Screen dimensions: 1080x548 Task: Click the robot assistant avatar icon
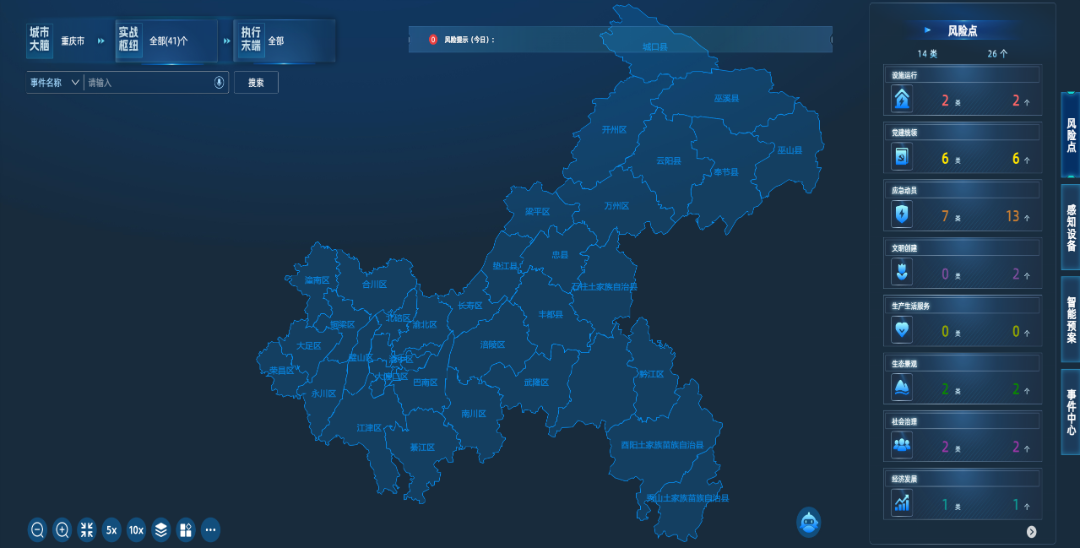(x=809, y=523)
